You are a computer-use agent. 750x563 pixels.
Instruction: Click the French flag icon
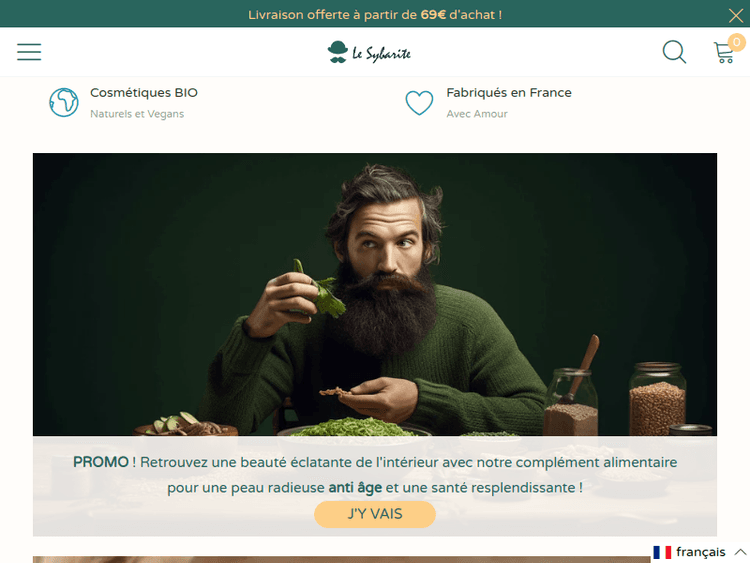click(x=662, y=552)
